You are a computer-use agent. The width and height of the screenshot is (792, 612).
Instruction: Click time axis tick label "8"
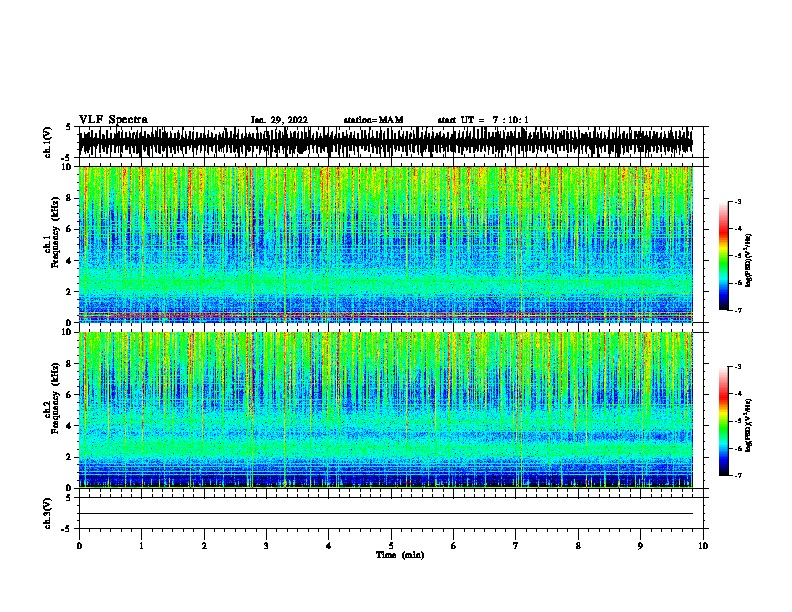578,546
